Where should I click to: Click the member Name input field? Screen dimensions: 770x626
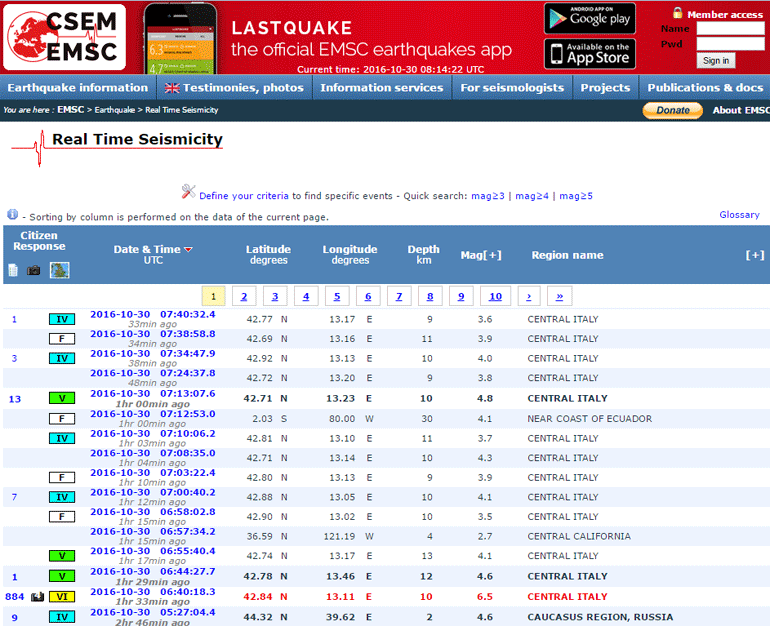point(730,29)
